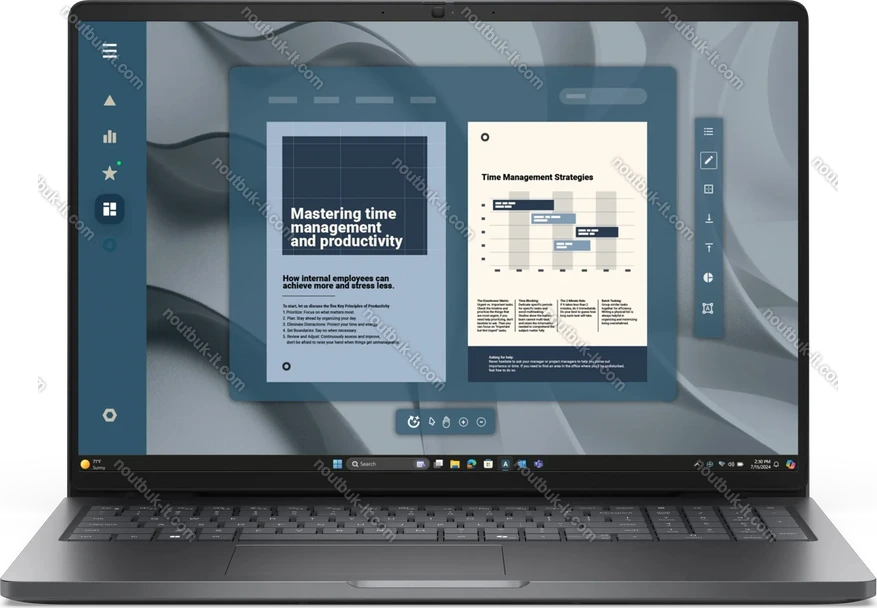This screenshot has height=608, width=877.
Task: Click the rotate icon in bottom toolbar
Action: click(x=414, y=422)
